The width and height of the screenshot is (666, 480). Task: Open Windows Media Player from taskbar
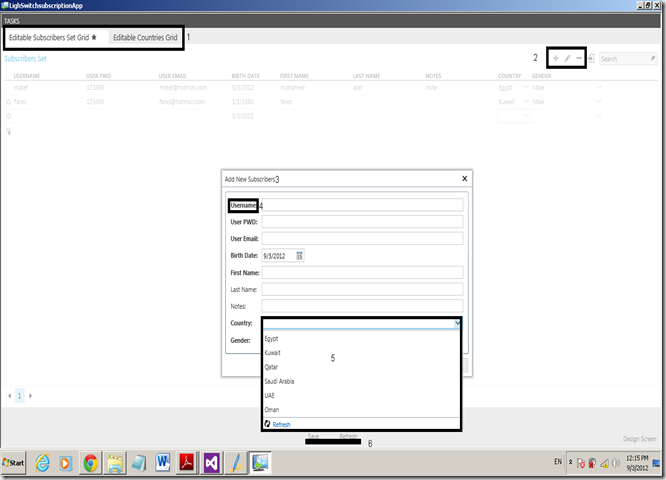coord(65,463)
